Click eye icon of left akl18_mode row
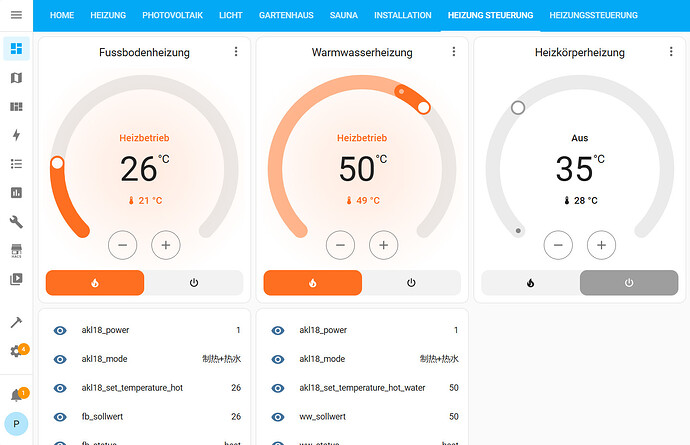 click(60, 359)
